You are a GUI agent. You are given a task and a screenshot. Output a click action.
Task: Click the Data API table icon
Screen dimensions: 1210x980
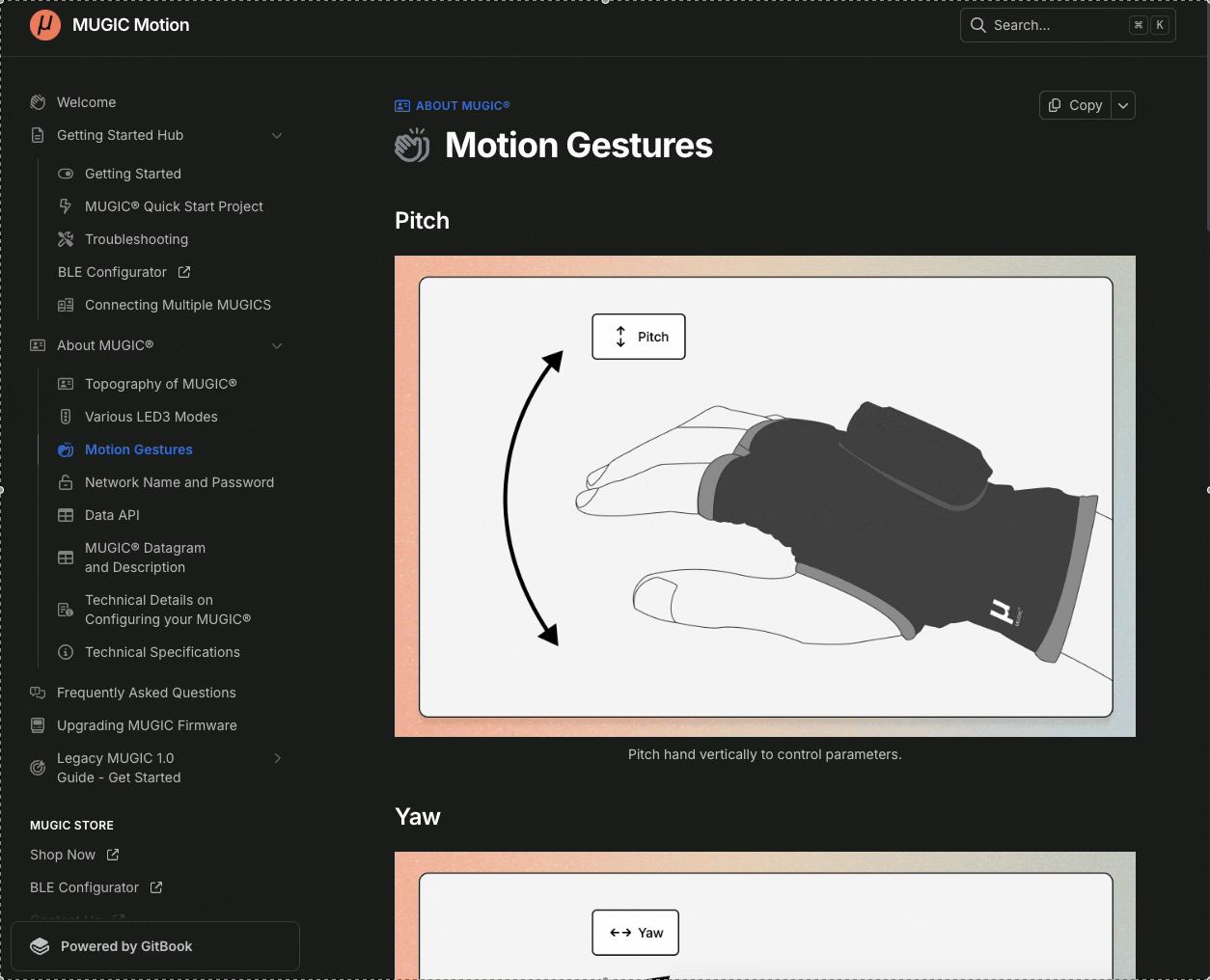(x=66, y=515)
